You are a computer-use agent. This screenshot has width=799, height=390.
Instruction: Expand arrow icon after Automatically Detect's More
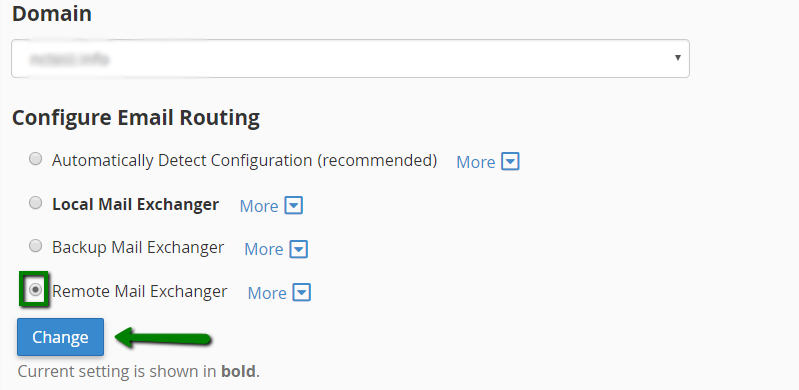coord(511,162)
